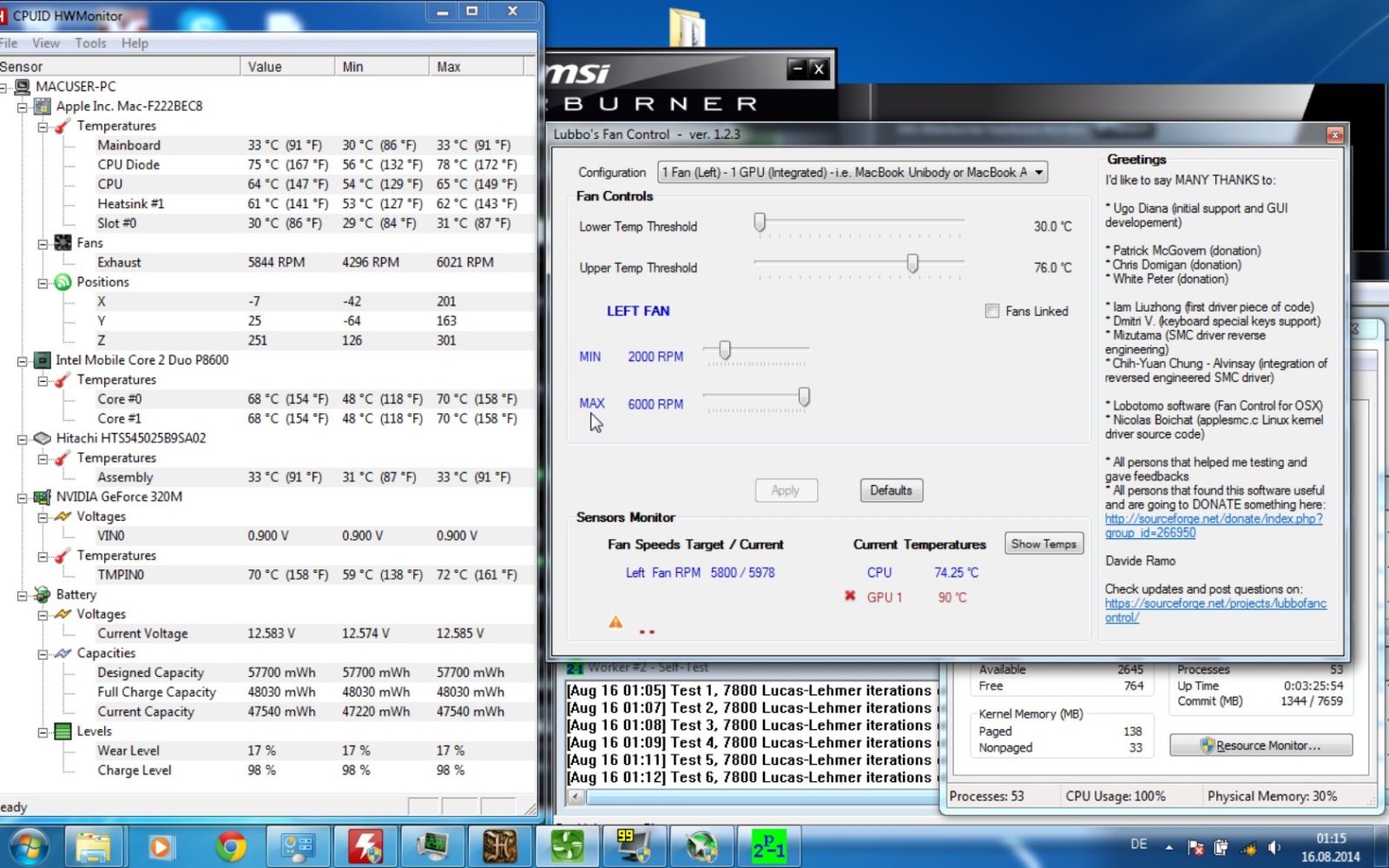The image size is (1389, 868).
Task: Click the thermometer icon beside Hitachi Temperatures
Action: (63, 457)
